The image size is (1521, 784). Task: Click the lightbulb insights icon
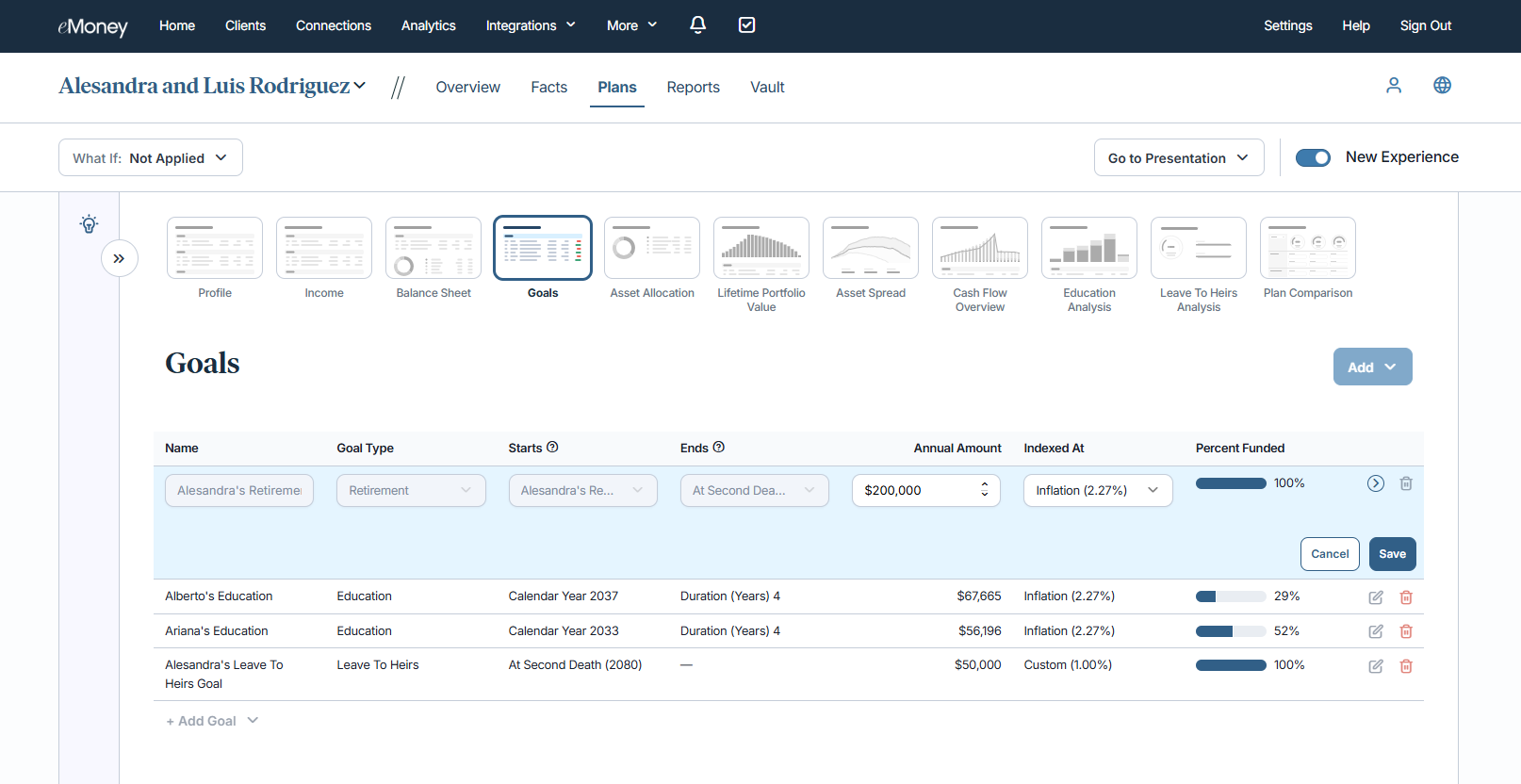point(89,224)
